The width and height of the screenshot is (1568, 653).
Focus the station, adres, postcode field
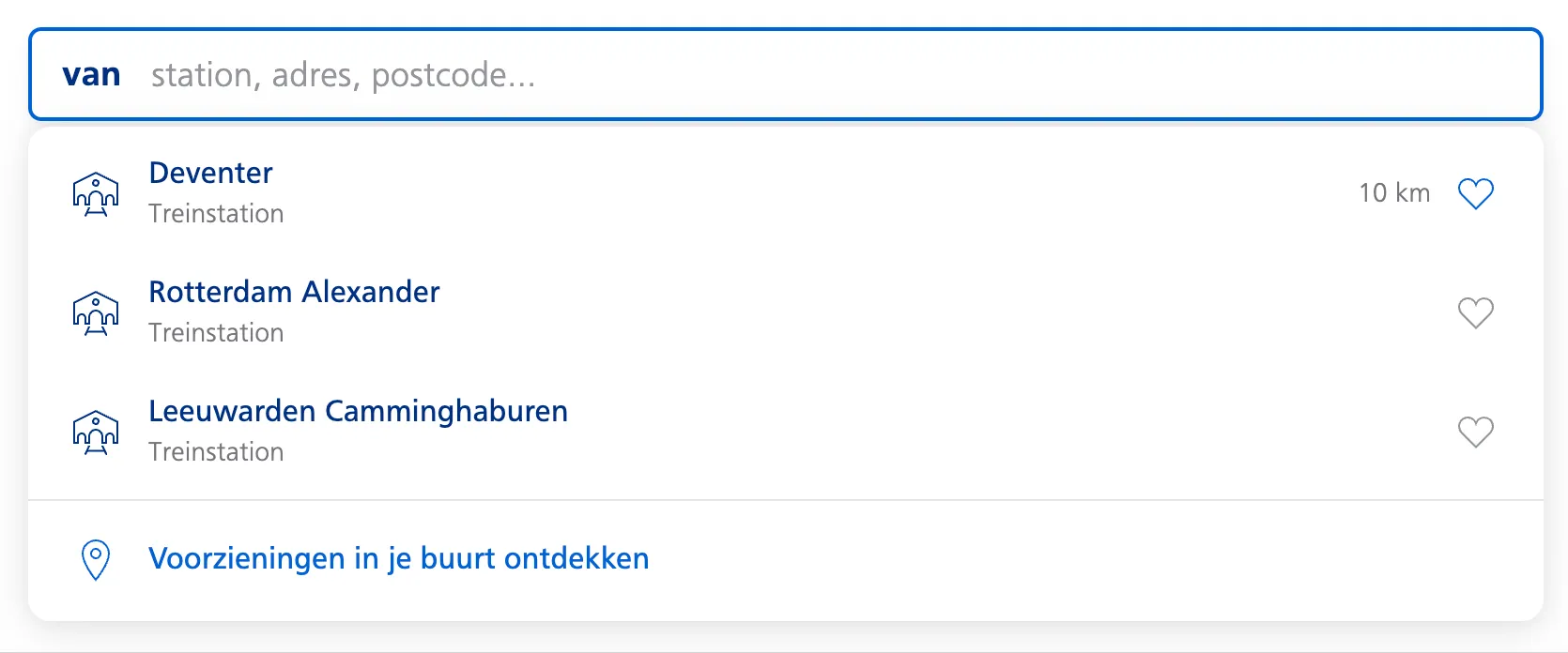[x=751, y=75]
